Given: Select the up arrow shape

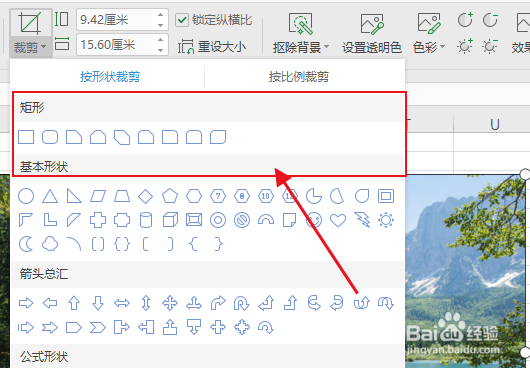Looking at the screenshot, I should [x=74, y=303].
